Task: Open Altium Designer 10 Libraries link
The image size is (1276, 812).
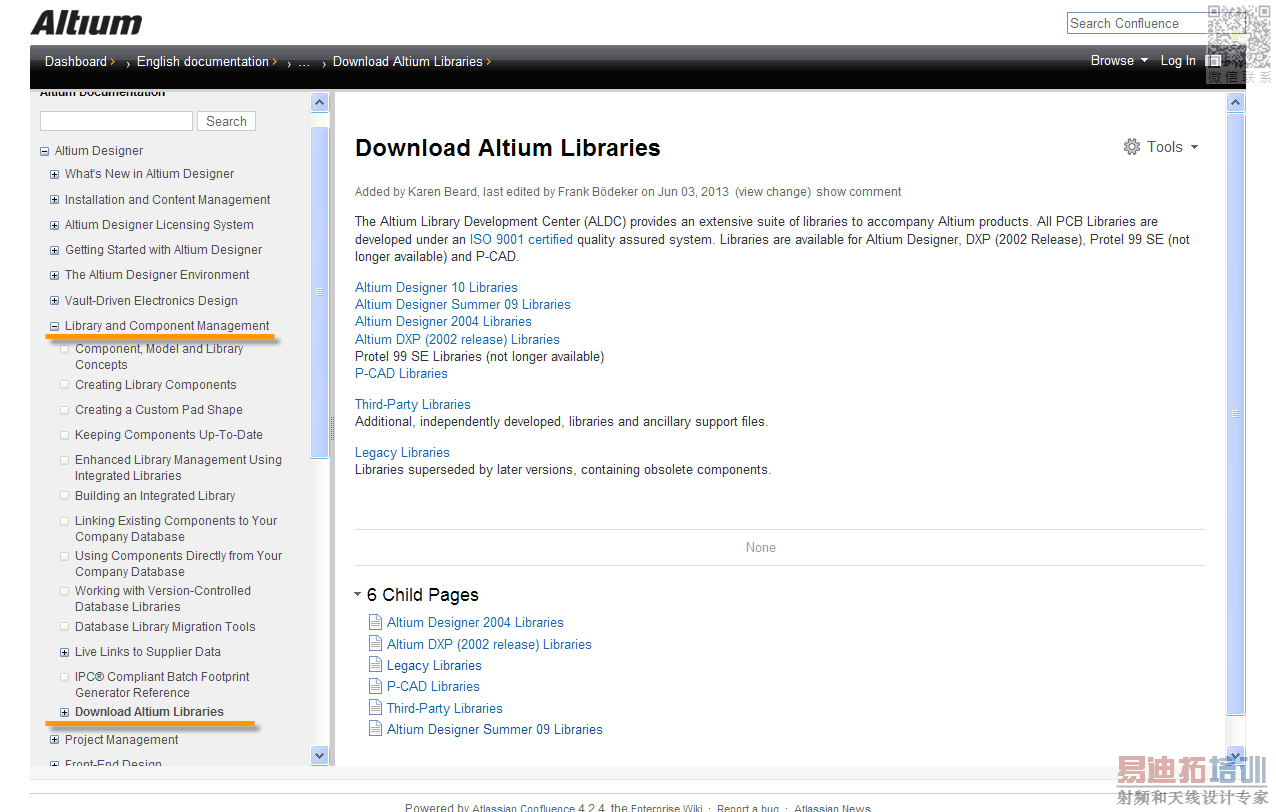Action: click(436, 288)
